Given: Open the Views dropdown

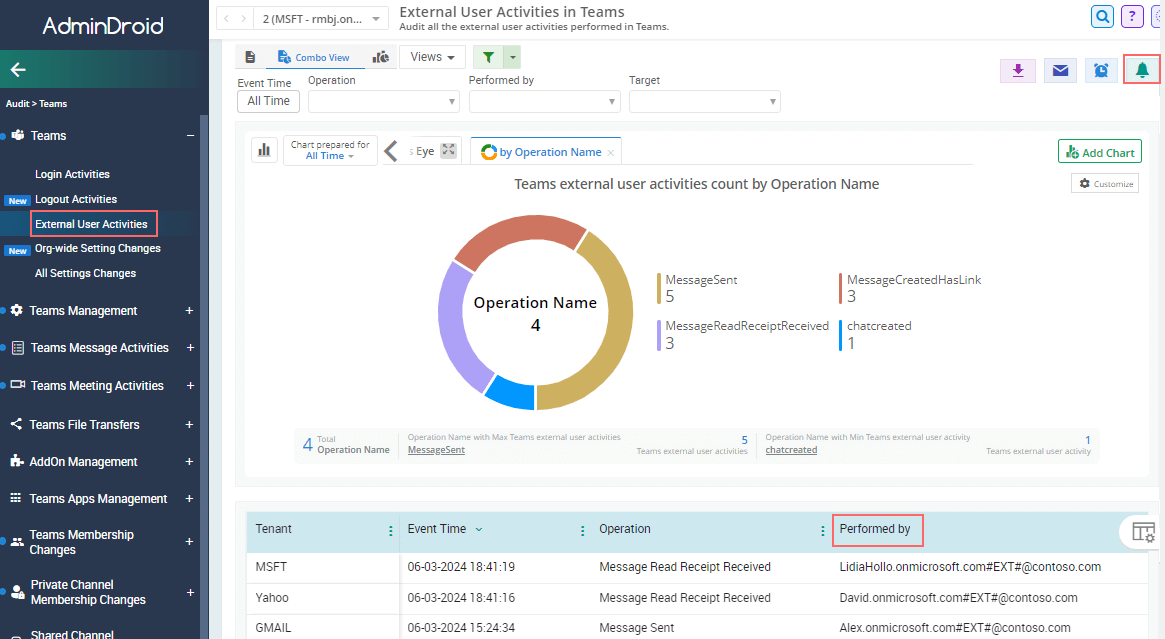Looking at the screenshot, I should coord(431,57).
